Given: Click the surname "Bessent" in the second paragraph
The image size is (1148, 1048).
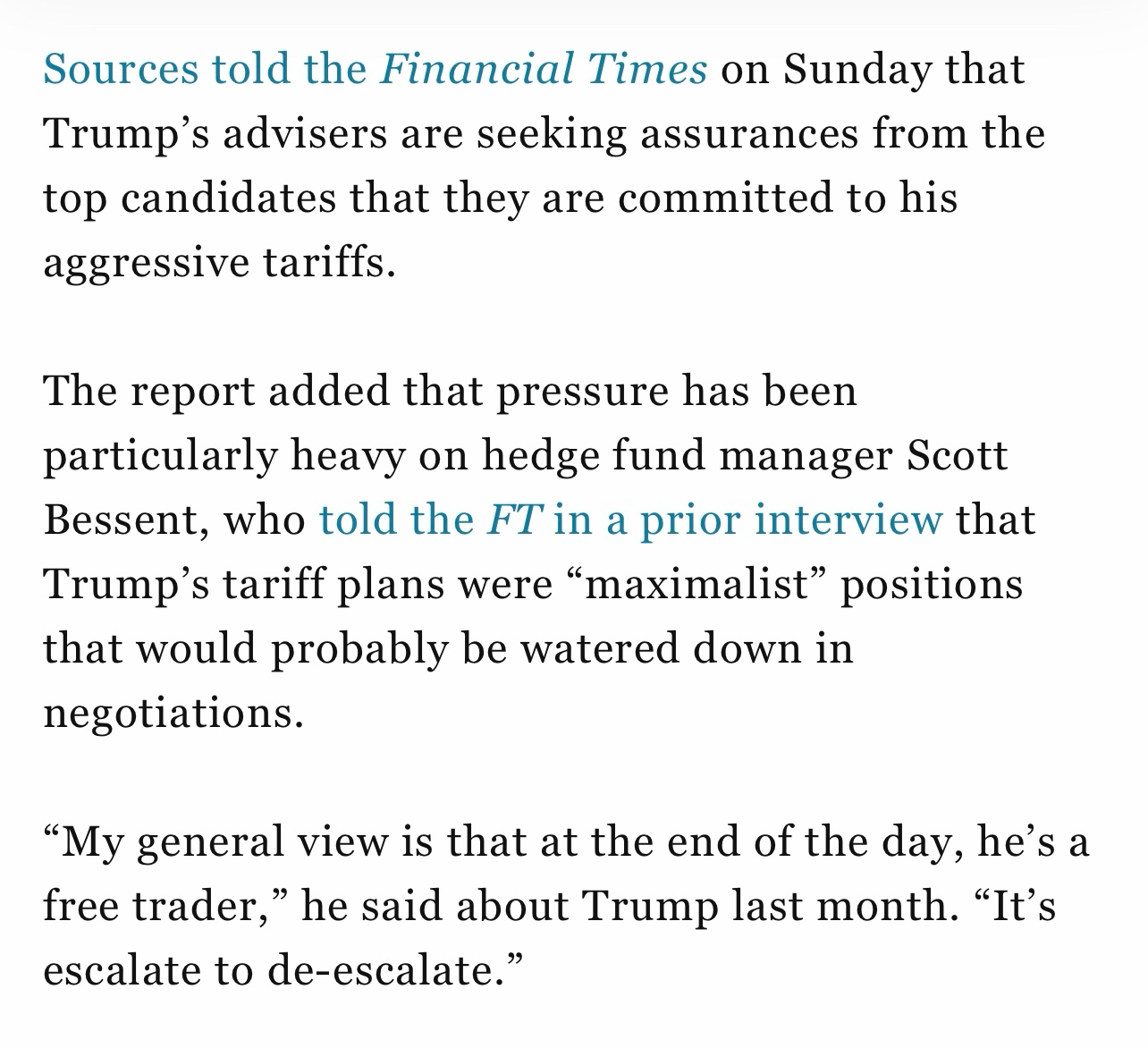Looking at the screenshot, I should click(126, 520).
